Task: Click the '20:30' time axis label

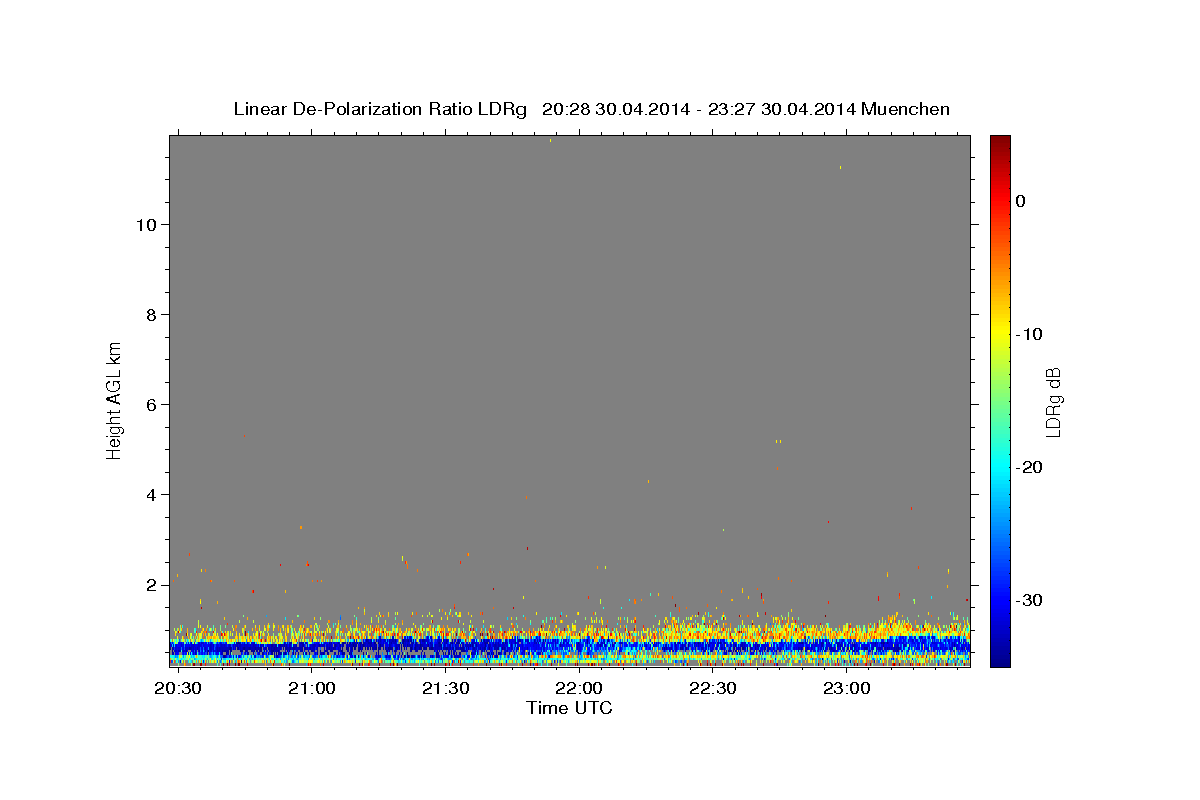Action: pyautogui.click(x=179, y=689)
